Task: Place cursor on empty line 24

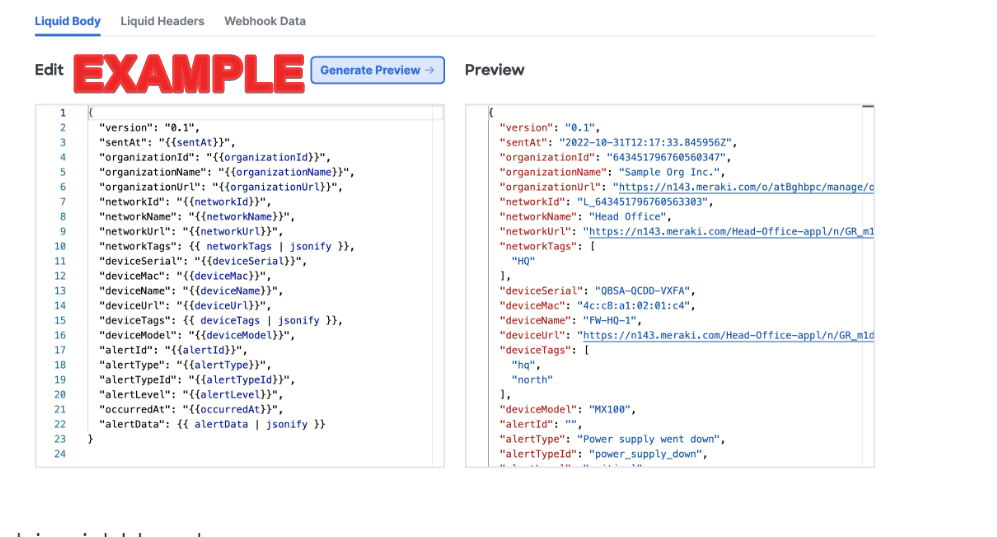Action: pyautogui.click(x=200, y=454)
